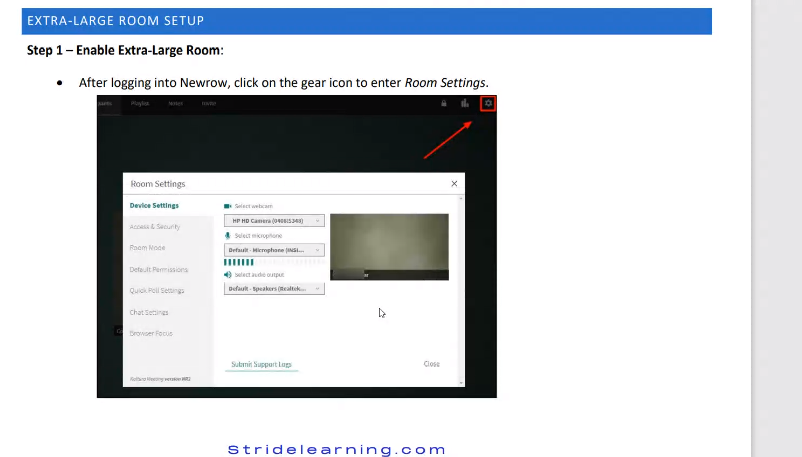Screen dimensions: 802x457
Task: Click the Submit Support Logs link
Action: 261,364
